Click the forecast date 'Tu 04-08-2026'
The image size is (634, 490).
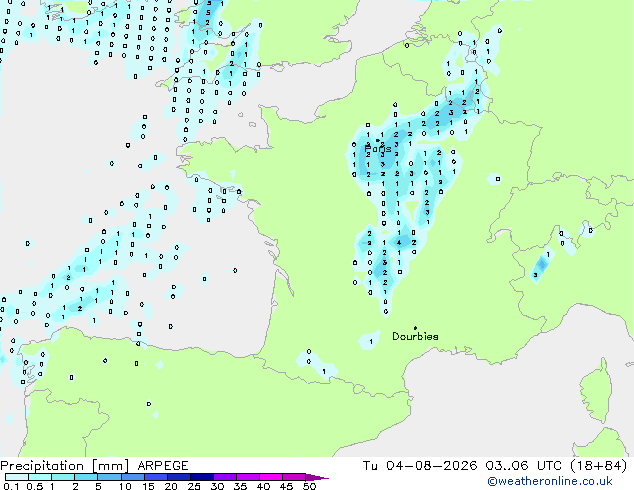click(x=420, y=466)
